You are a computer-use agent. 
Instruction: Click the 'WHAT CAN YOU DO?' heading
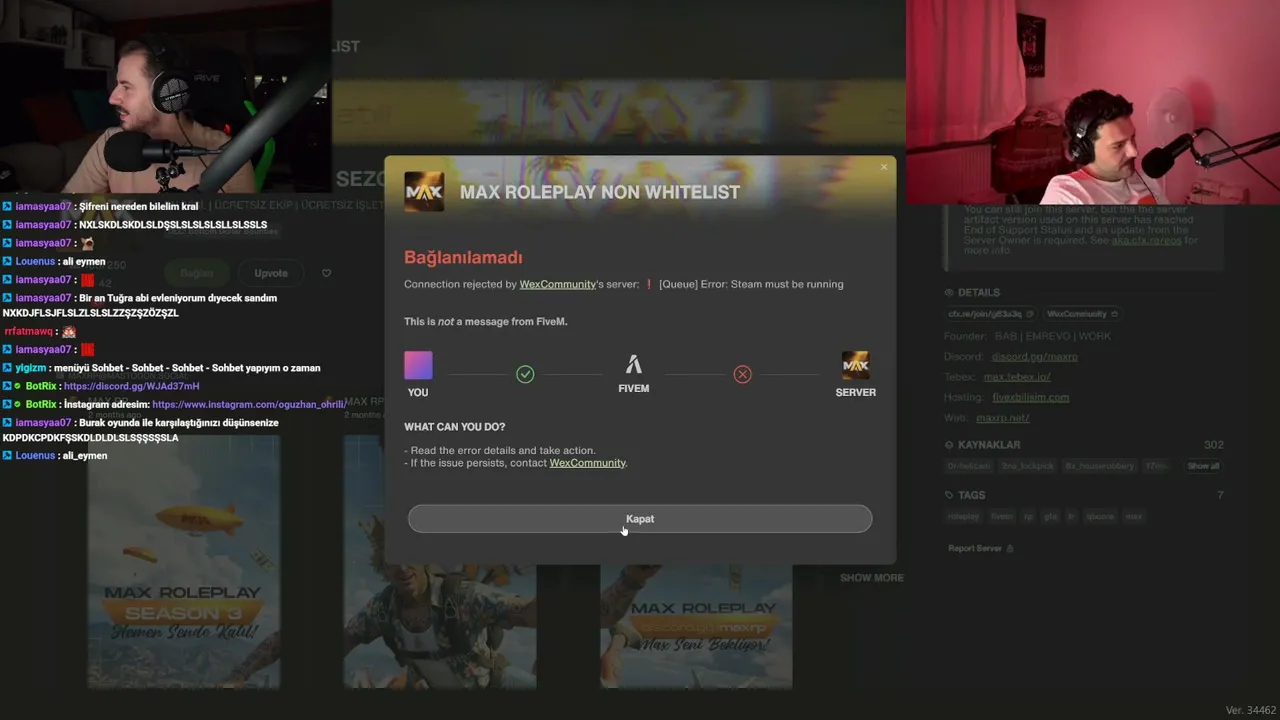click(455, 427)
